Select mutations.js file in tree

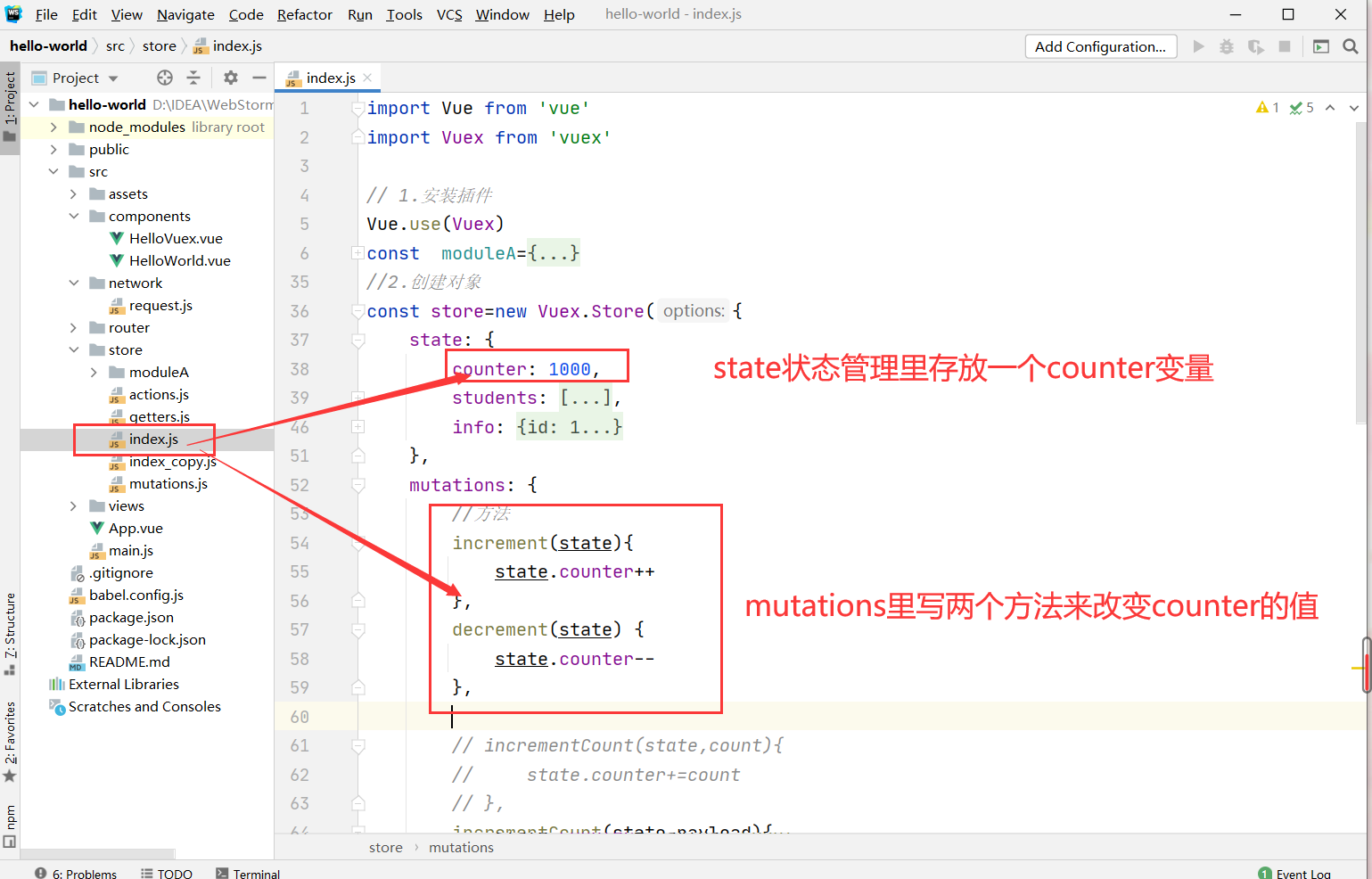(x=168, y=483)
